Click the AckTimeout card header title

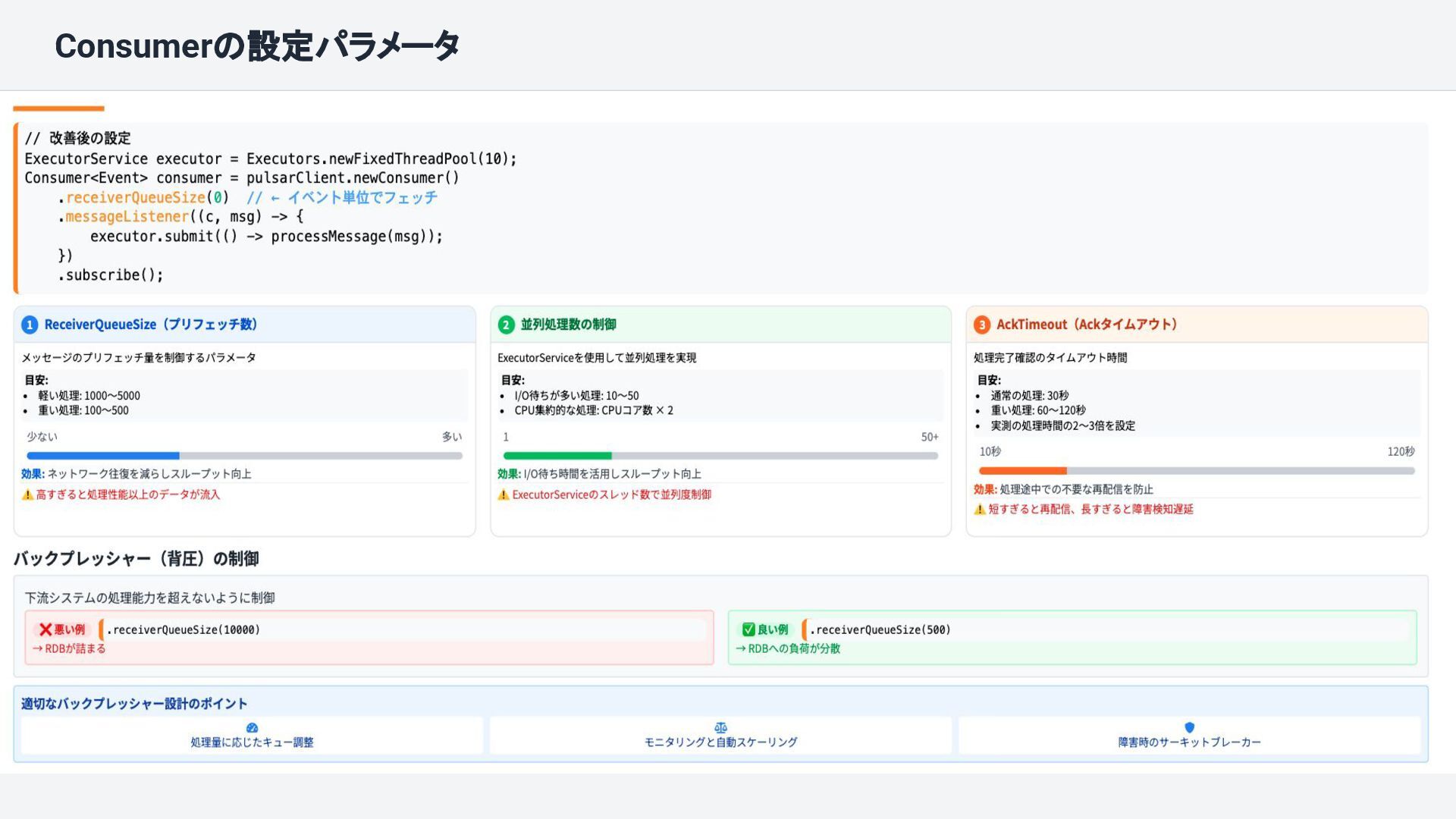[1086, 325]
